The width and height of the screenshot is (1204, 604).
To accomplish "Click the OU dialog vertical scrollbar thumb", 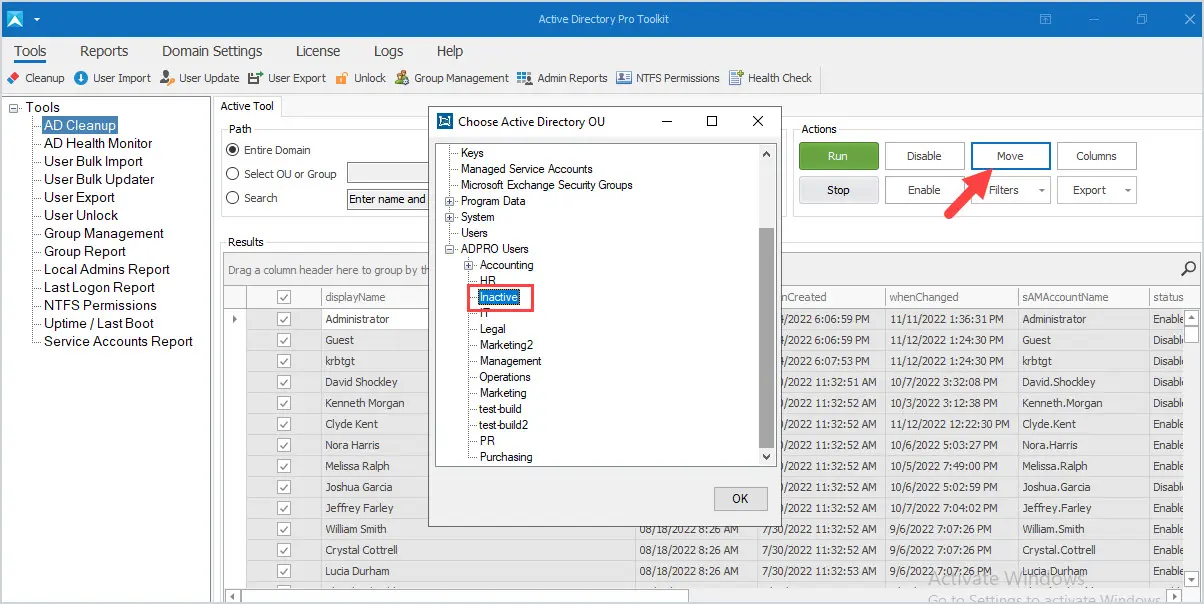I will [766, 338].
